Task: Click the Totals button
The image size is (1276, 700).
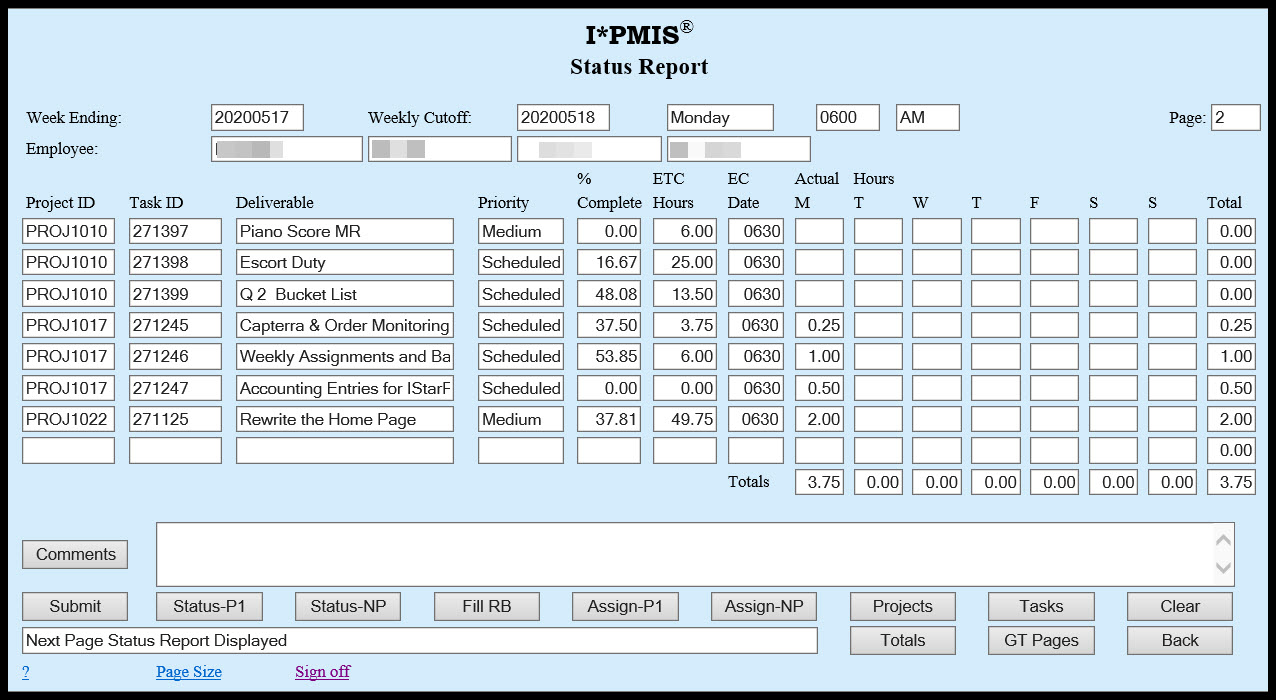Action: [x=902, y=640]
